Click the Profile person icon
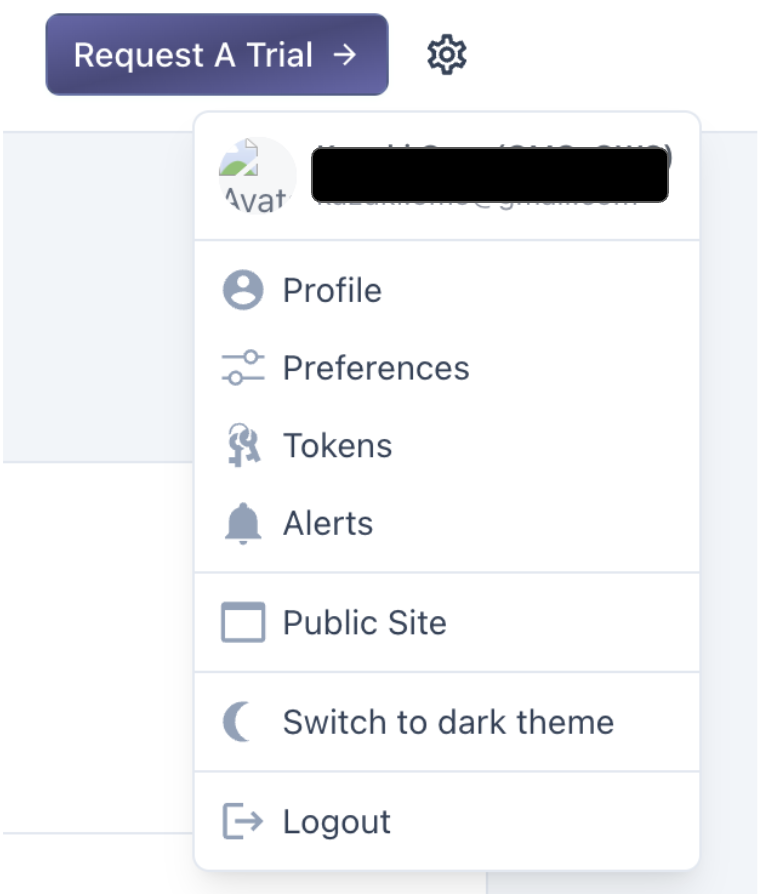Viewport: 764px width, 894px height. (243, 290)
